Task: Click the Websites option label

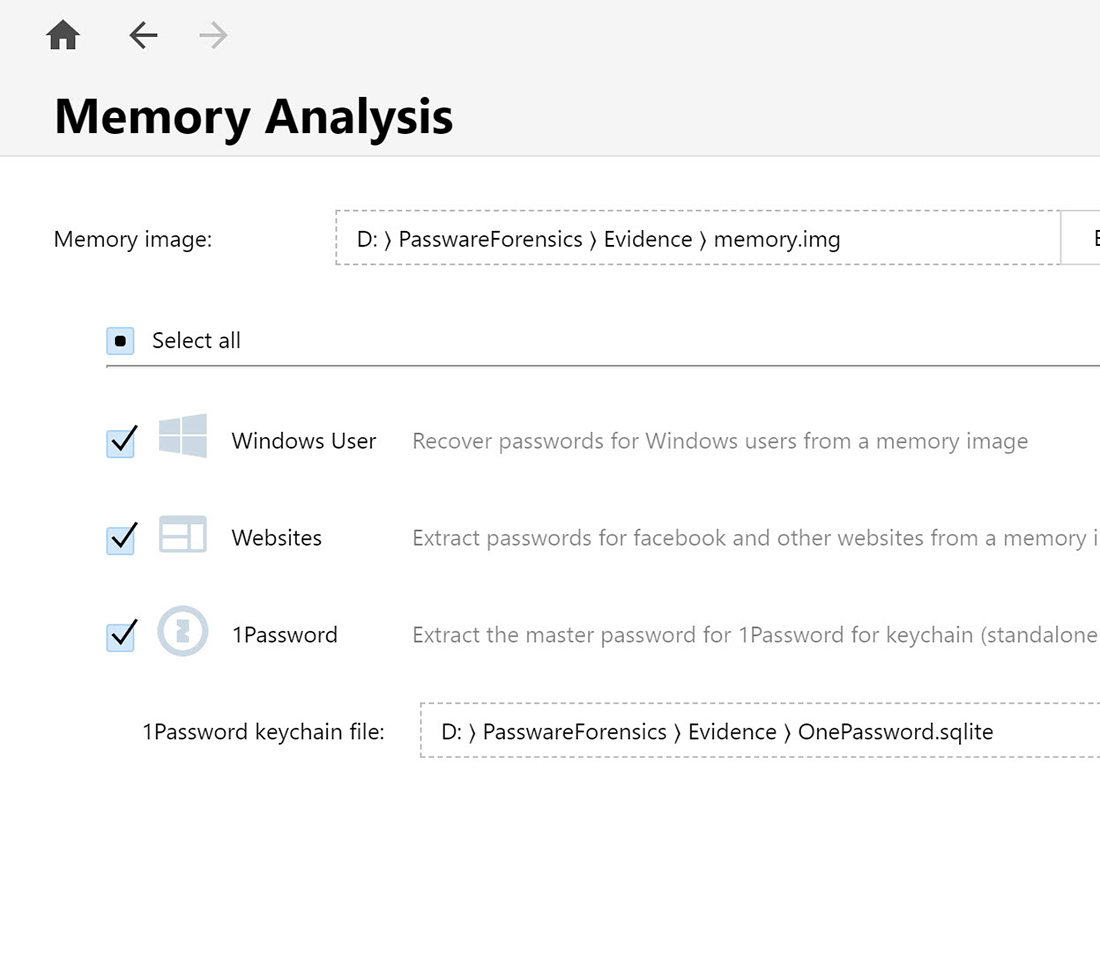Action: [277, 538]
